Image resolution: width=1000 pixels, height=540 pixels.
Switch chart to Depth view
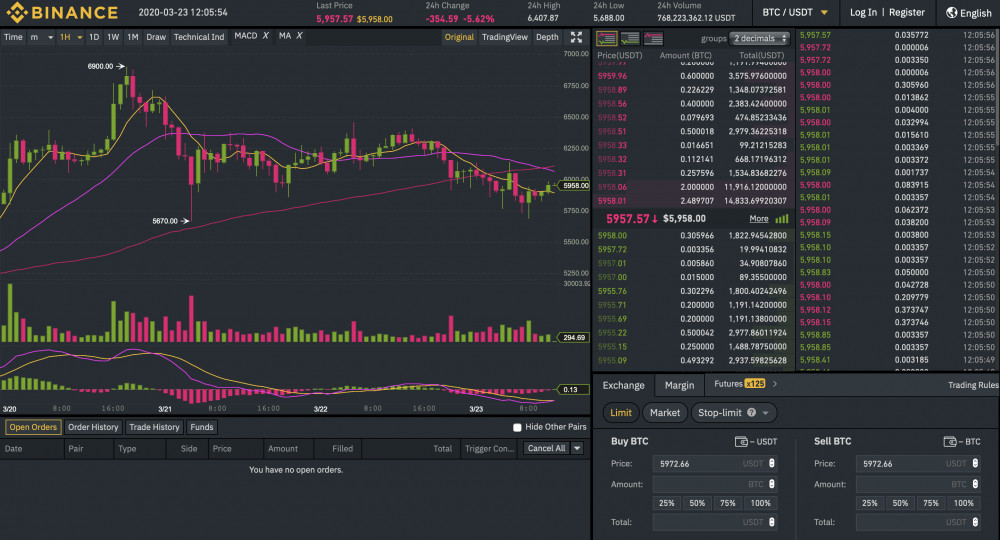[x=547, y=37]
